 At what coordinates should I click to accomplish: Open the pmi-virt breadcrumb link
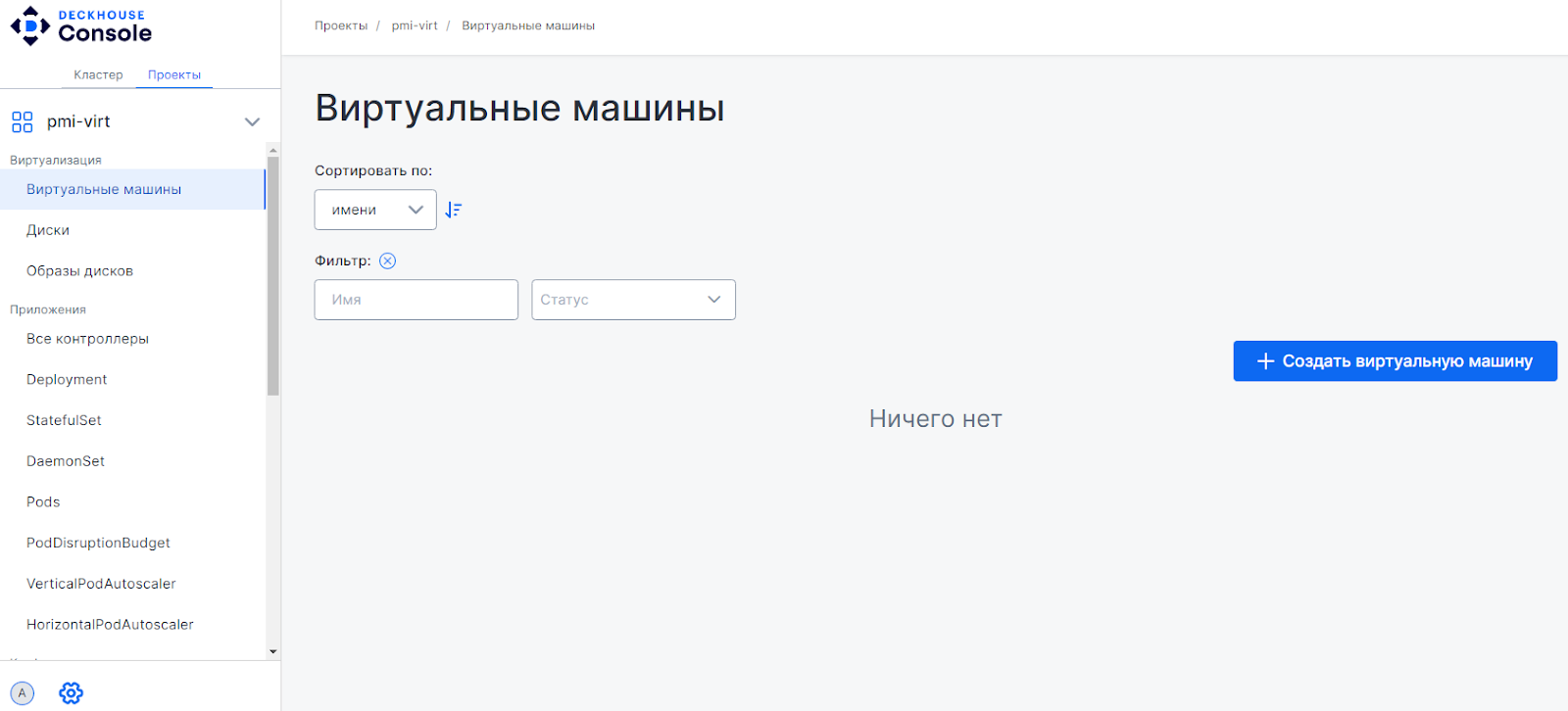pos(415,25)
